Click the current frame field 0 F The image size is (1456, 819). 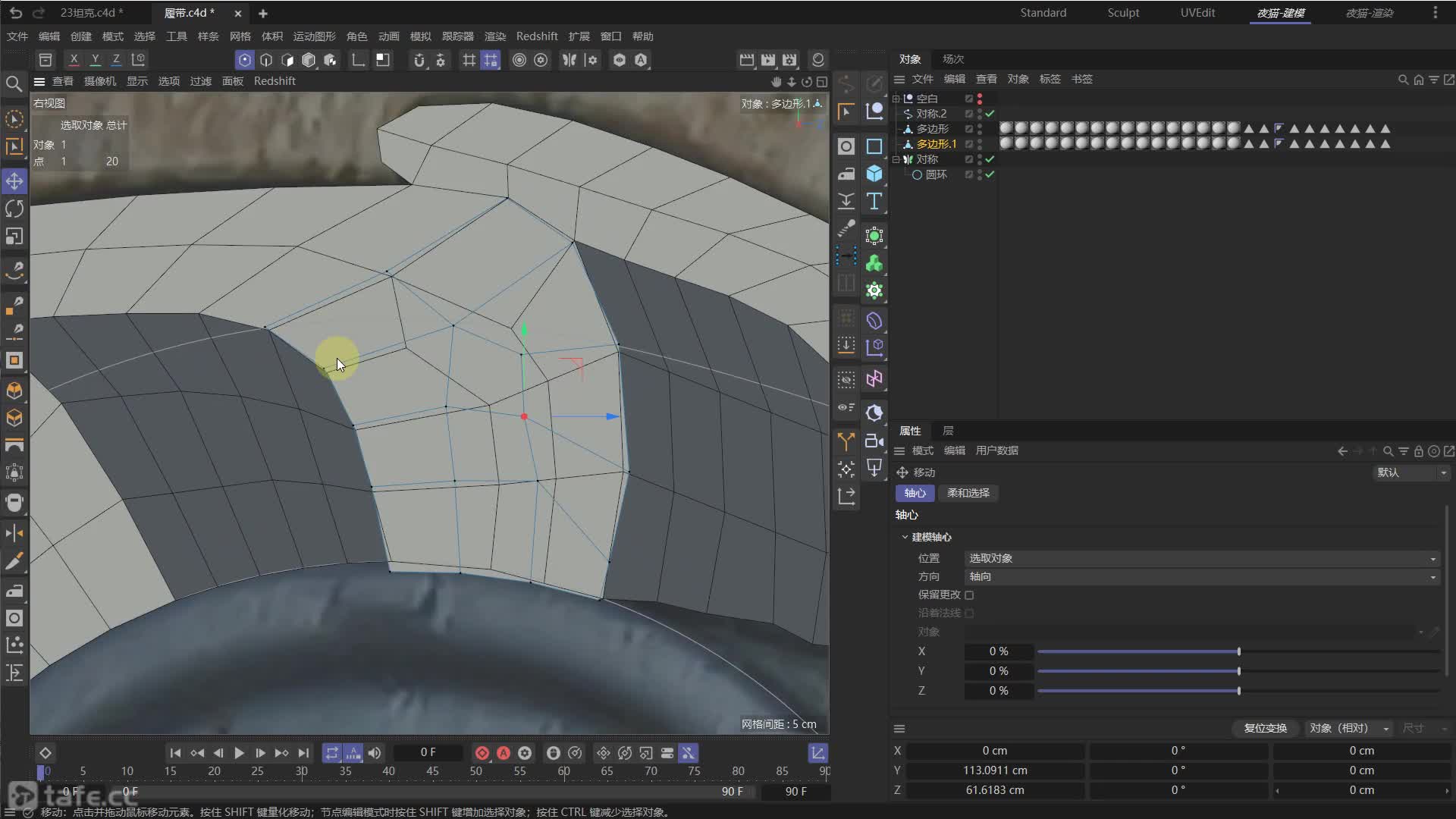point(428,752)
